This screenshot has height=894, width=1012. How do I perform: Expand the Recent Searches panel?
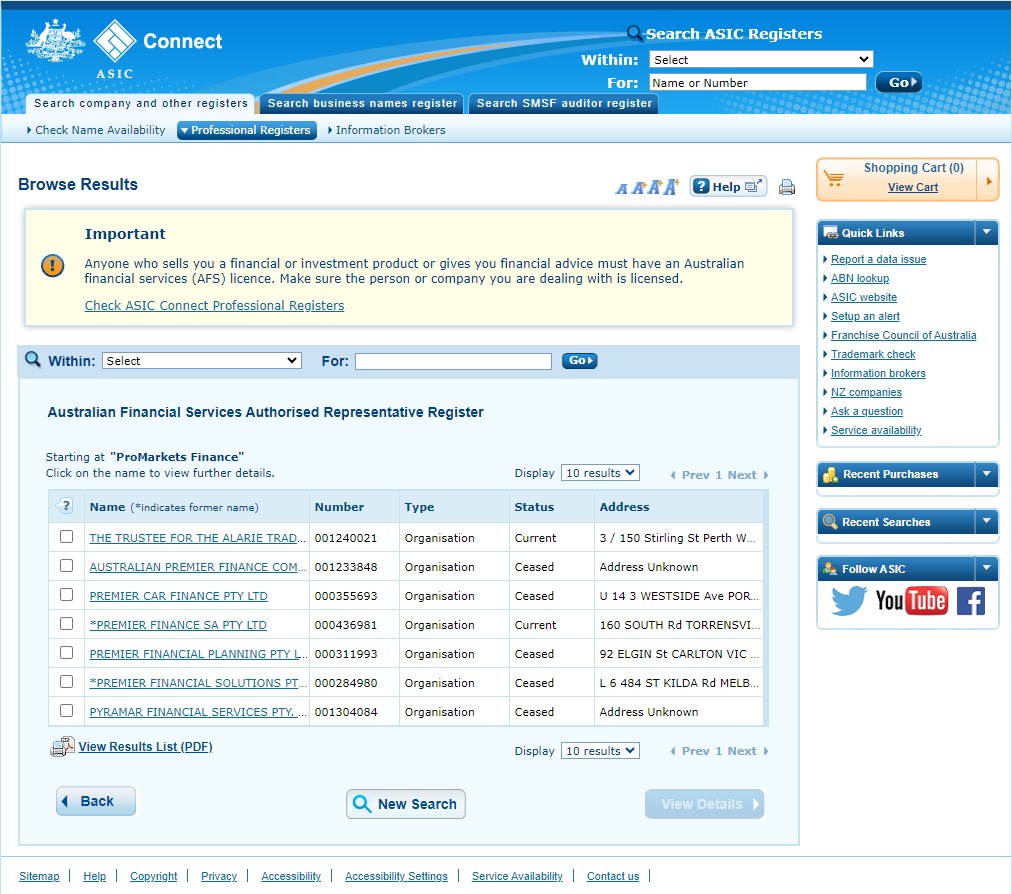point(986,522)
